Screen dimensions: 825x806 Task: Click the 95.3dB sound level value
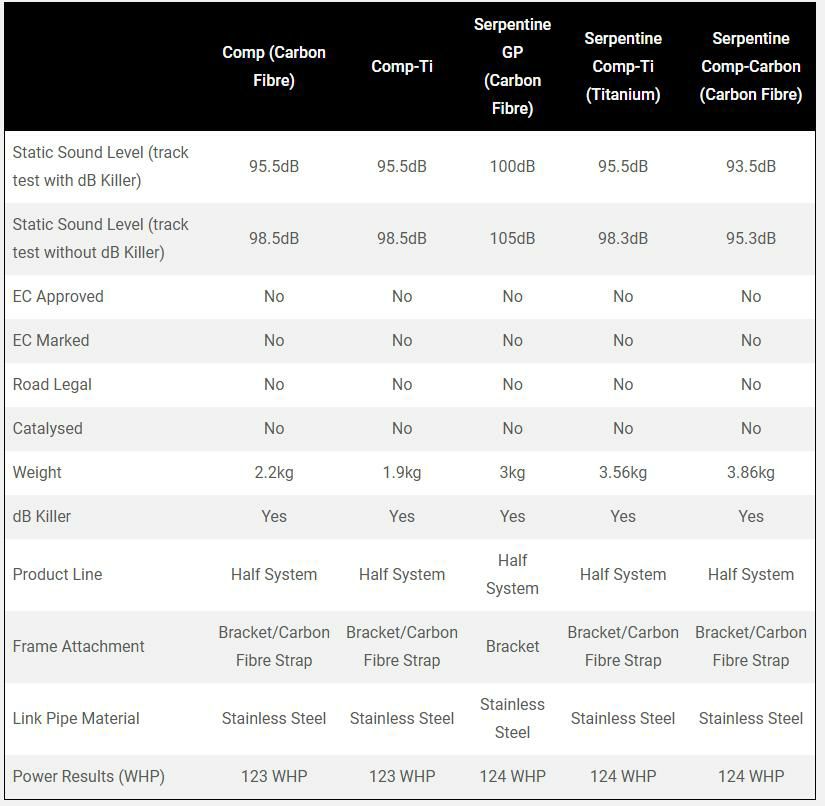(x=750, y=238)
